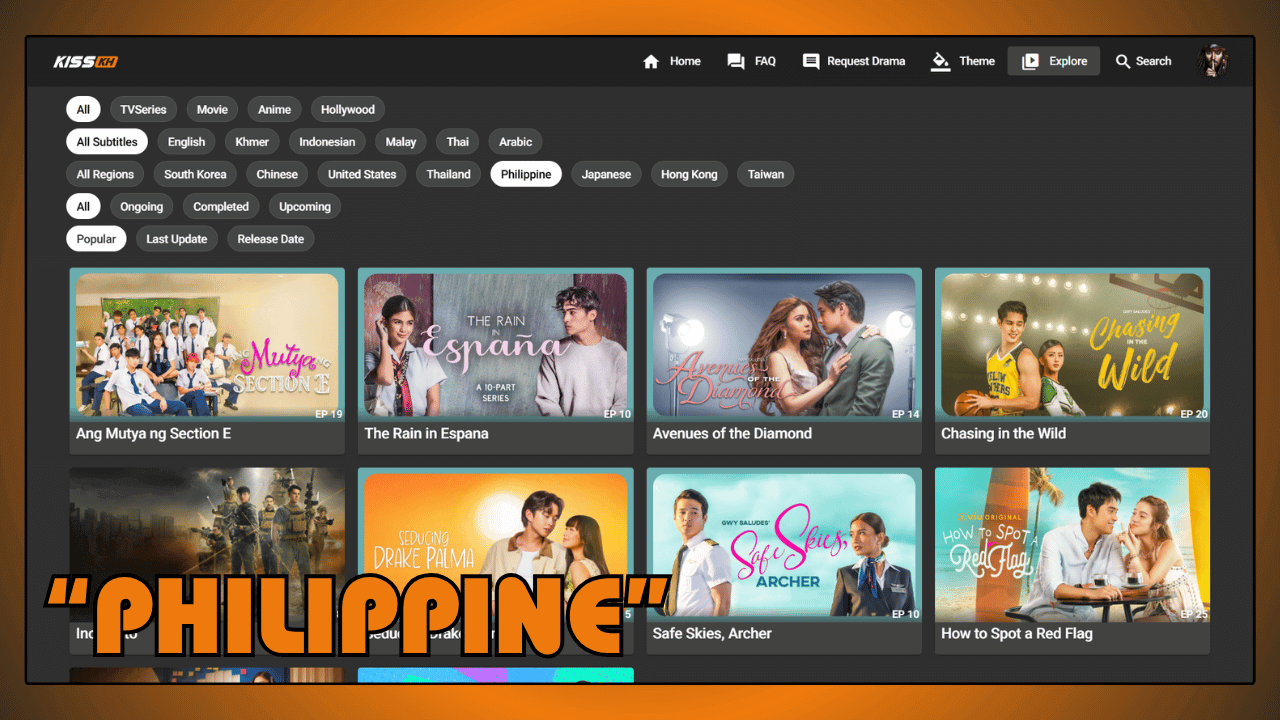This screenshot has height=720, width=1280.
Task: Sort dramas by Release Date
Action: tap(271, 239)
